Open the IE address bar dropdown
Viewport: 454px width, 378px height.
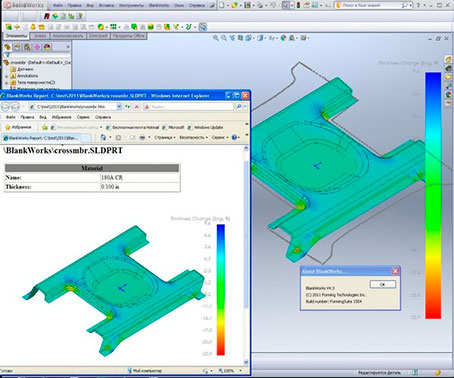tap(119, 107)
